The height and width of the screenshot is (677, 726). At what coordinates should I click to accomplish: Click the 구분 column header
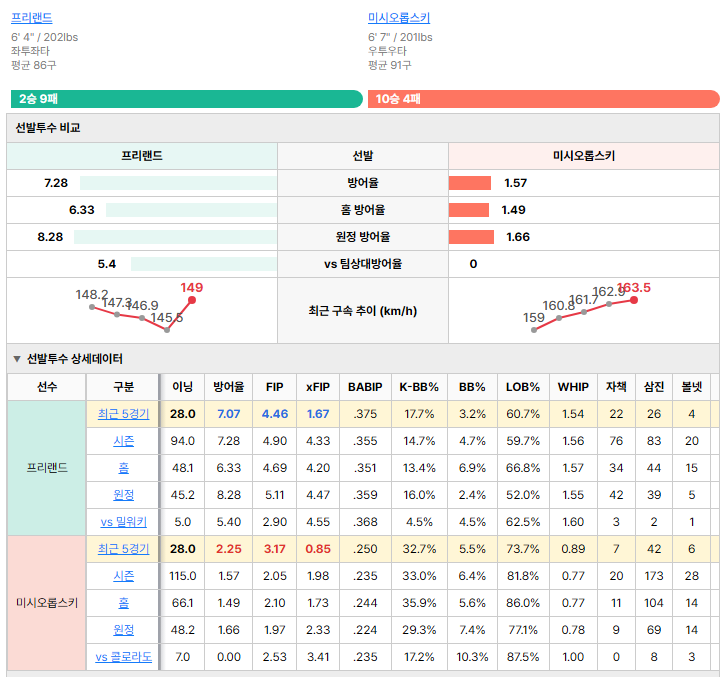123,387
